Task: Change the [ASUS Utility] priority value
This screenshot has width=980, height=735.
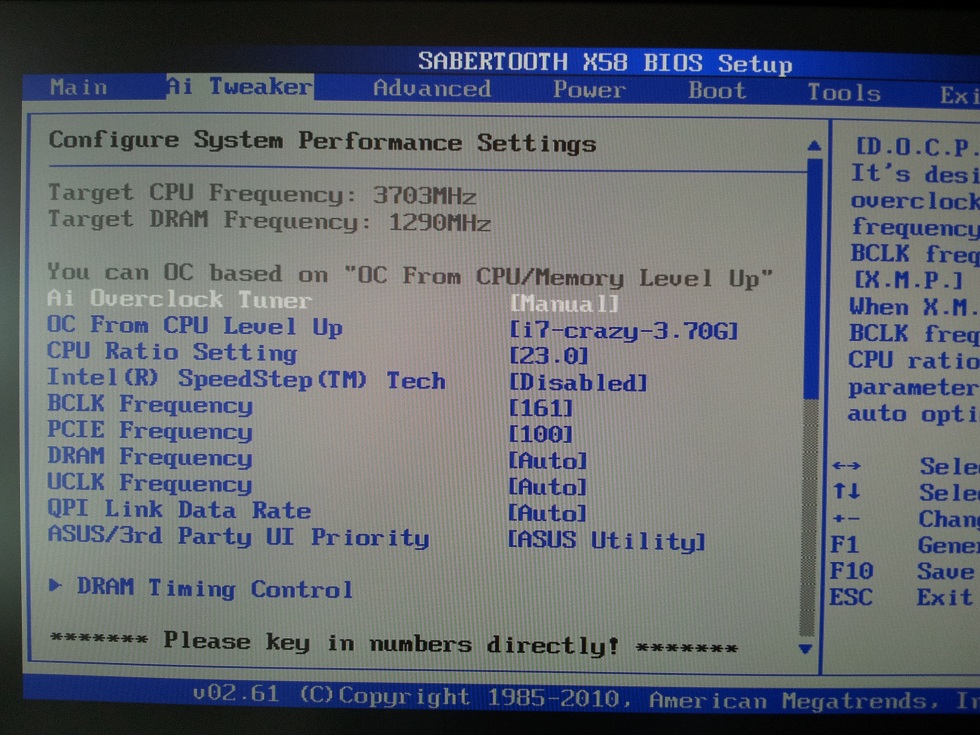Action: coord(606,540)
